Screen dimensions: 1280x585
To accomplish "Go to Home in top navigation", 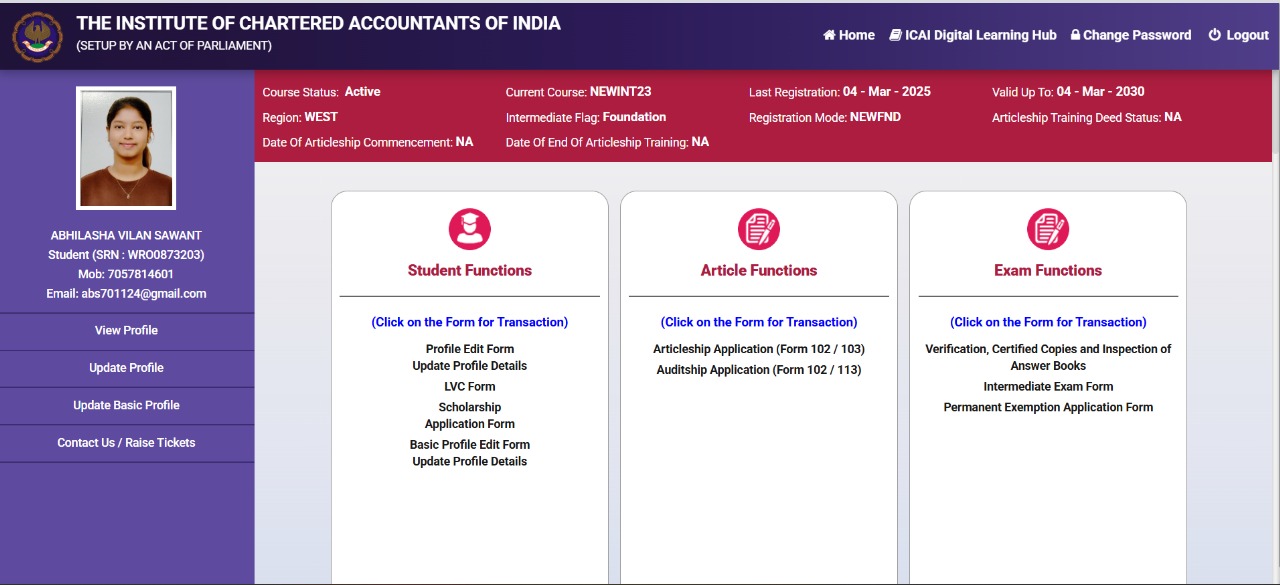I will click(848, 35).
